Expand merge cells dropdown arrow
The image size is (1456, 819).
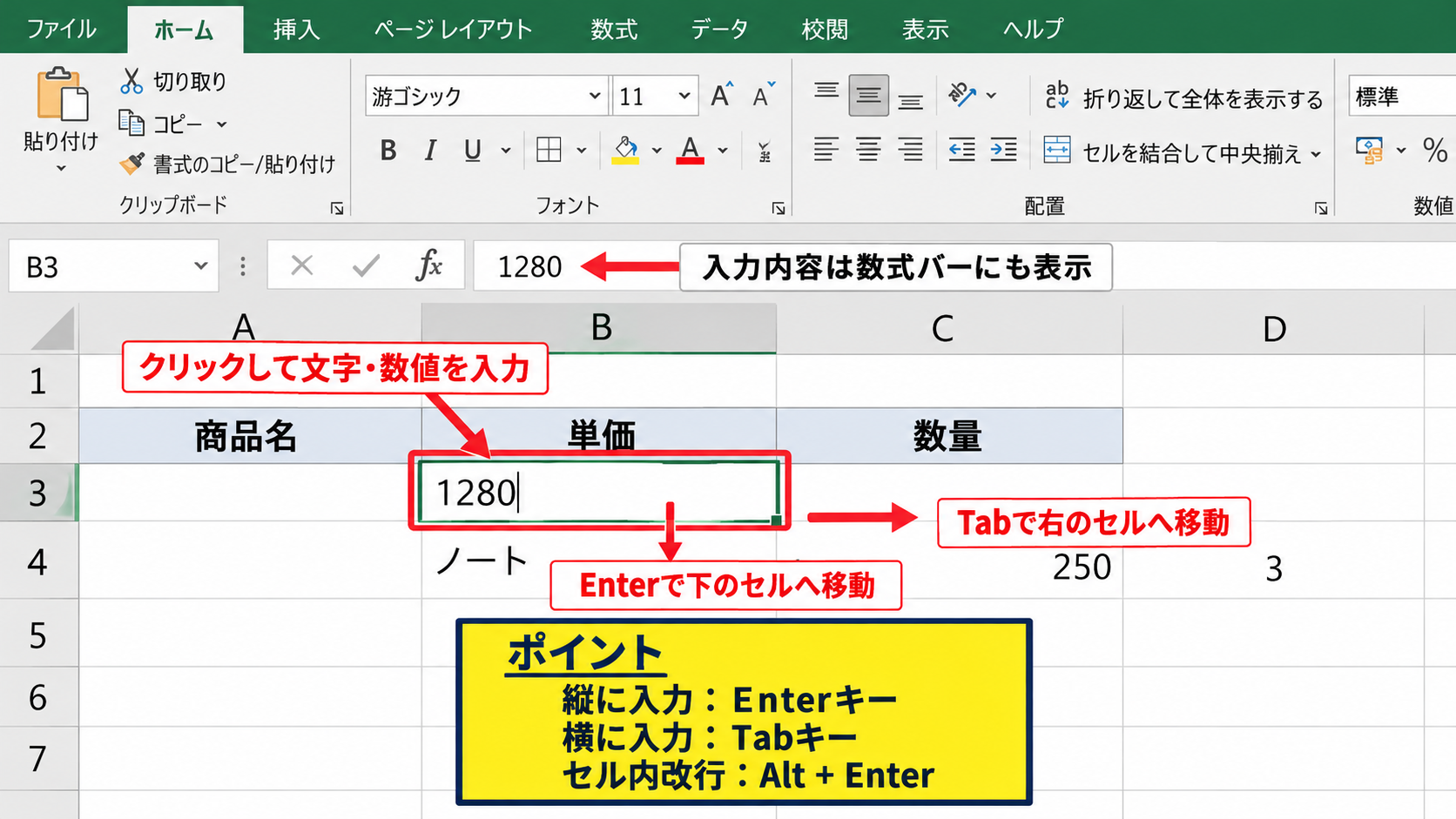1316,154
